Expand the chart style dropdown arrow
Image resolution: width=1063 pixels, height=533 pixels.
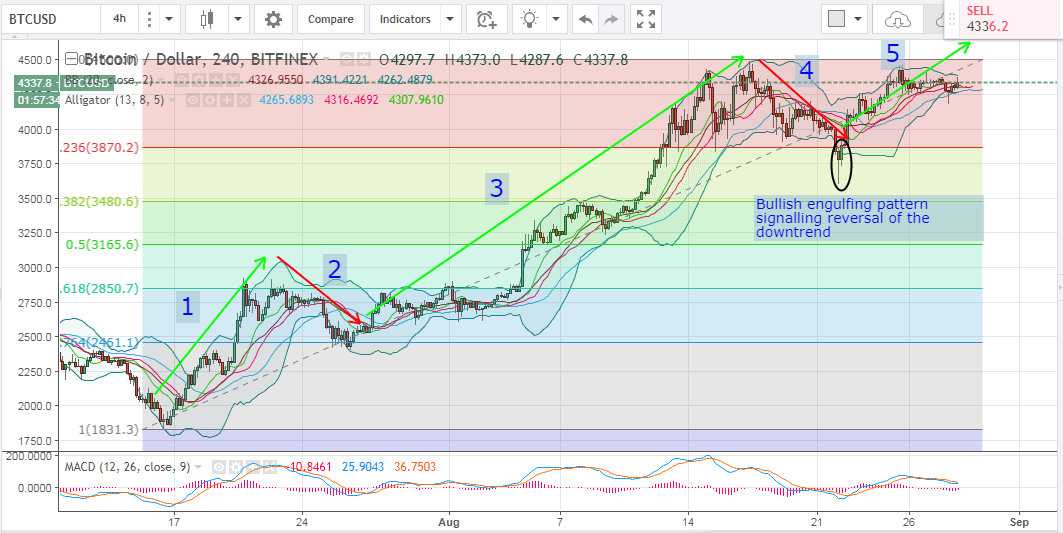237,19
